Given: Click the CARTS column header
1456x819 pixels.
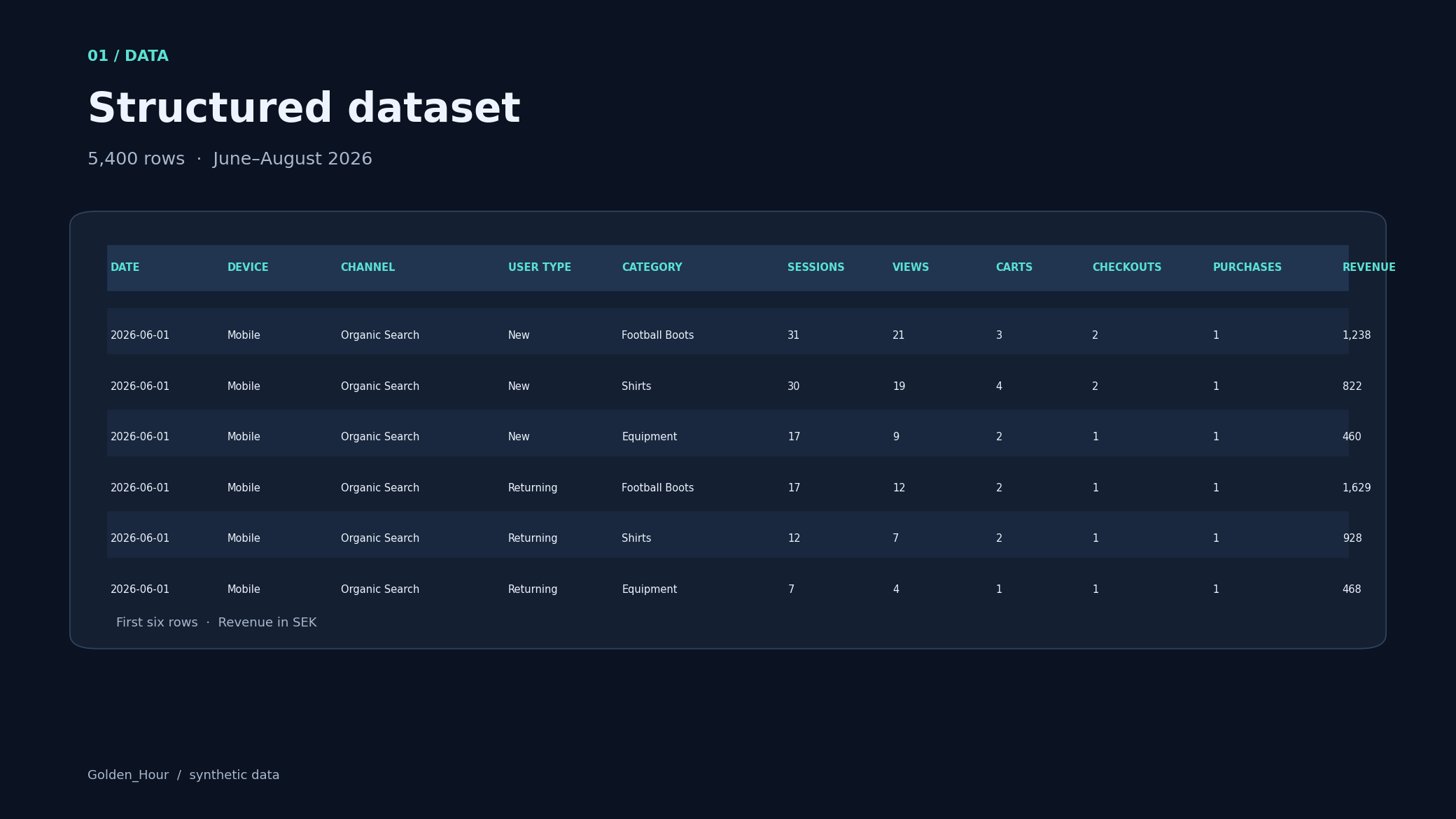Looking at the screenshot, I should pos(1014,267).
